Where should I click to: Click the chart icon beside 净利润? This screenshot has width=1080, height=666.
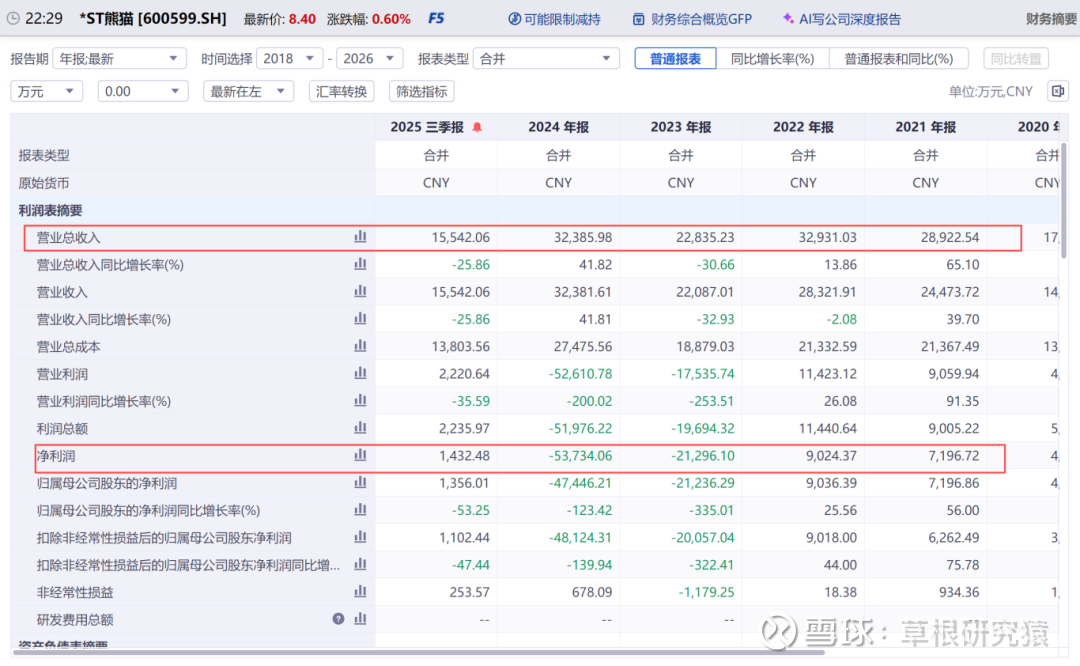pos(360,455)
